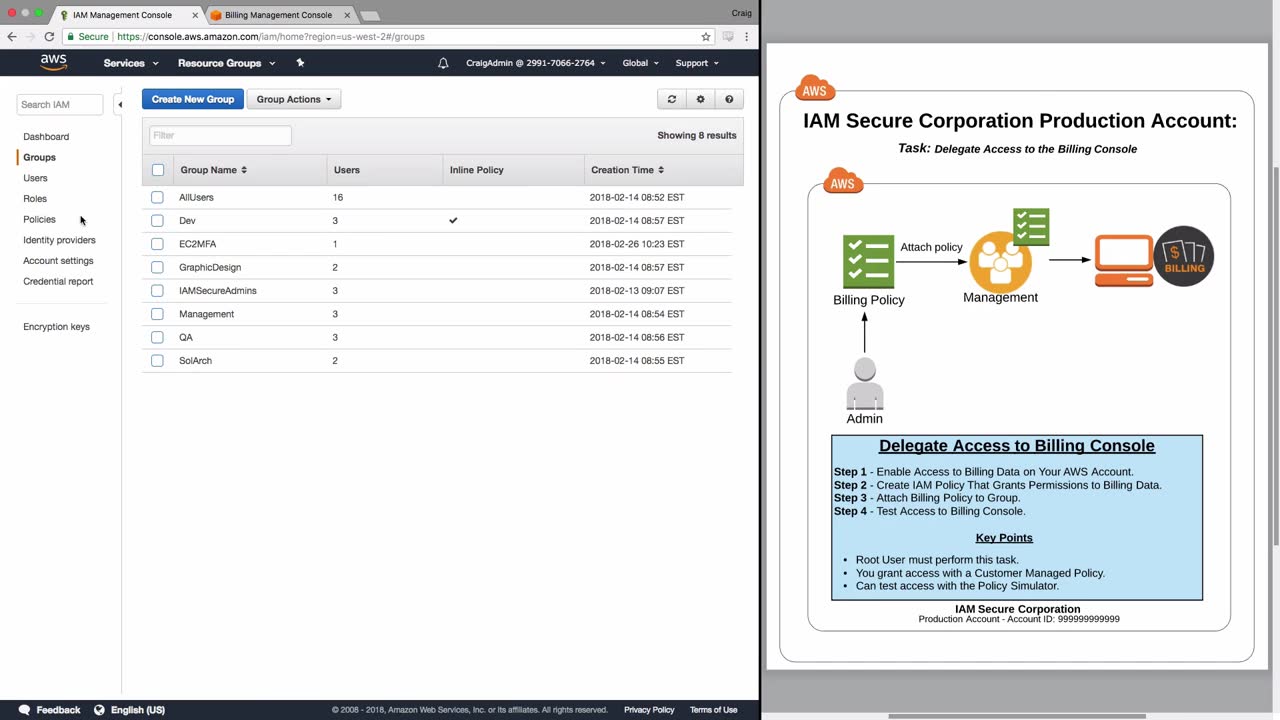Click the browser address bar URL
The image size is (1280, 720).
[x=271, y=36]
